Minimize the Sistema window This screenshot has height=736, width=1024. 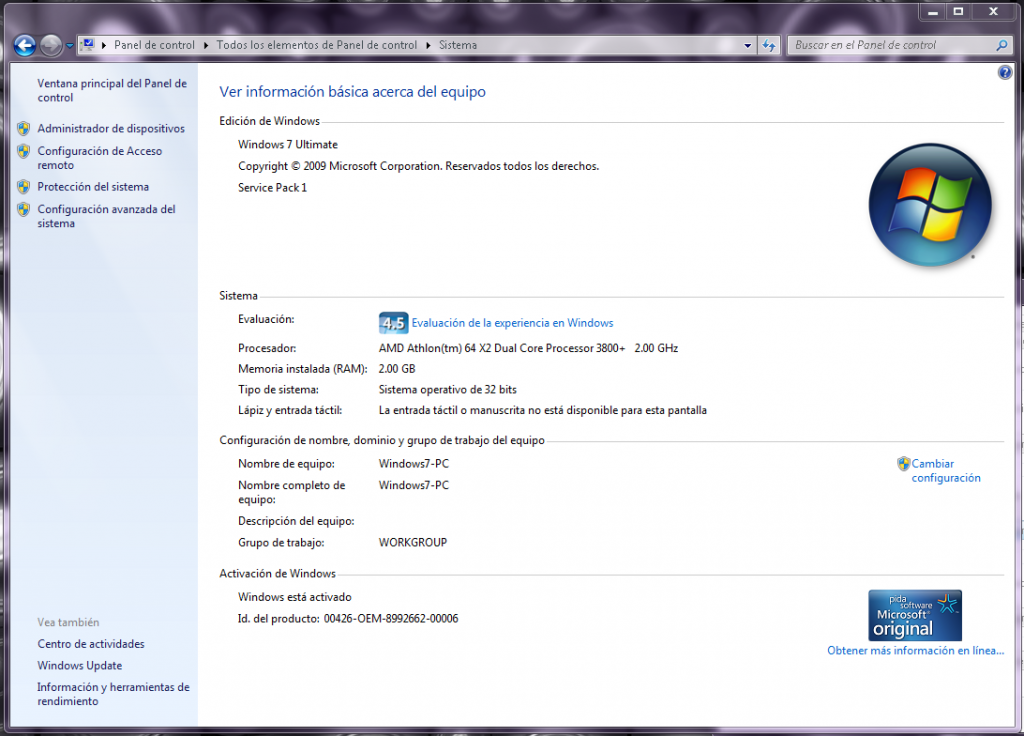point(933,12)
